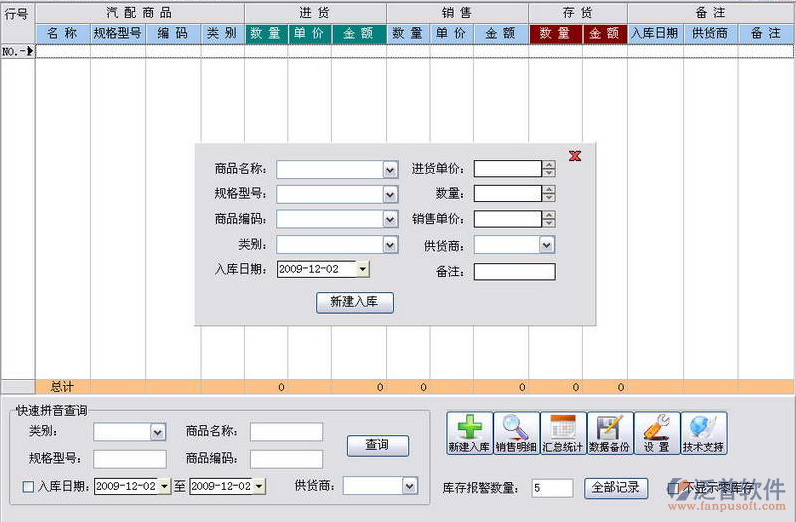Click the red 存货 数量 column header
The image size is (796, 522).
point(554,33)
